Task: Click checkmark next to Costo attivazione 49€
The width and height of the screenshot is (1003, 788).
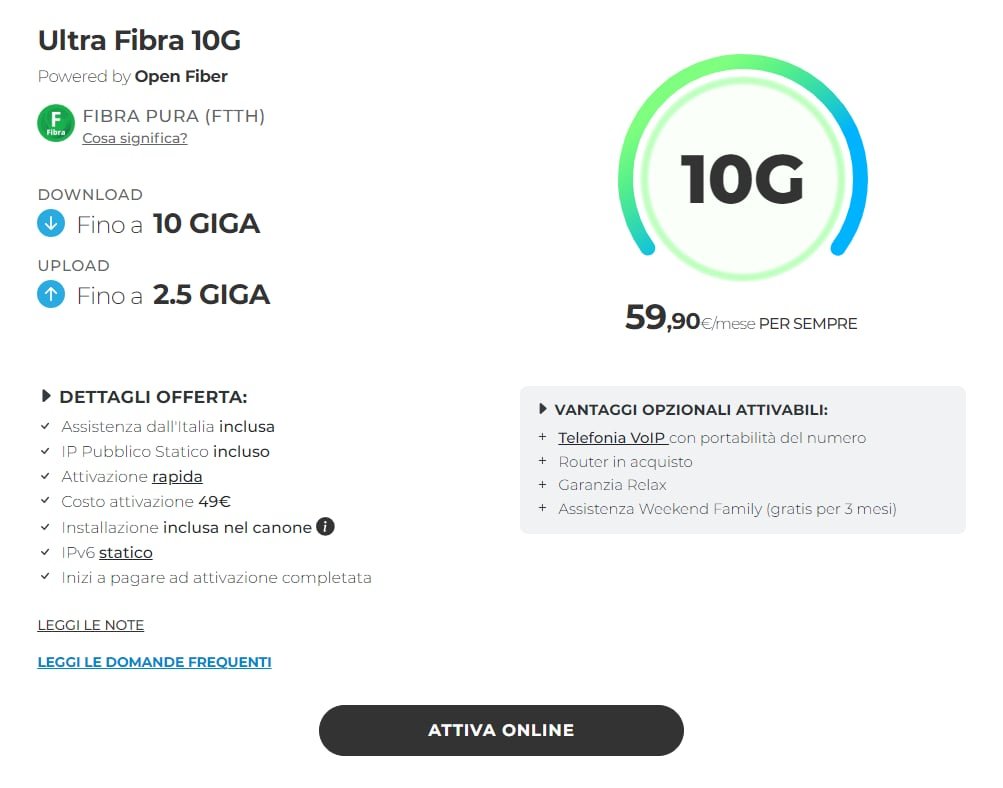Action: pos(45,501)
